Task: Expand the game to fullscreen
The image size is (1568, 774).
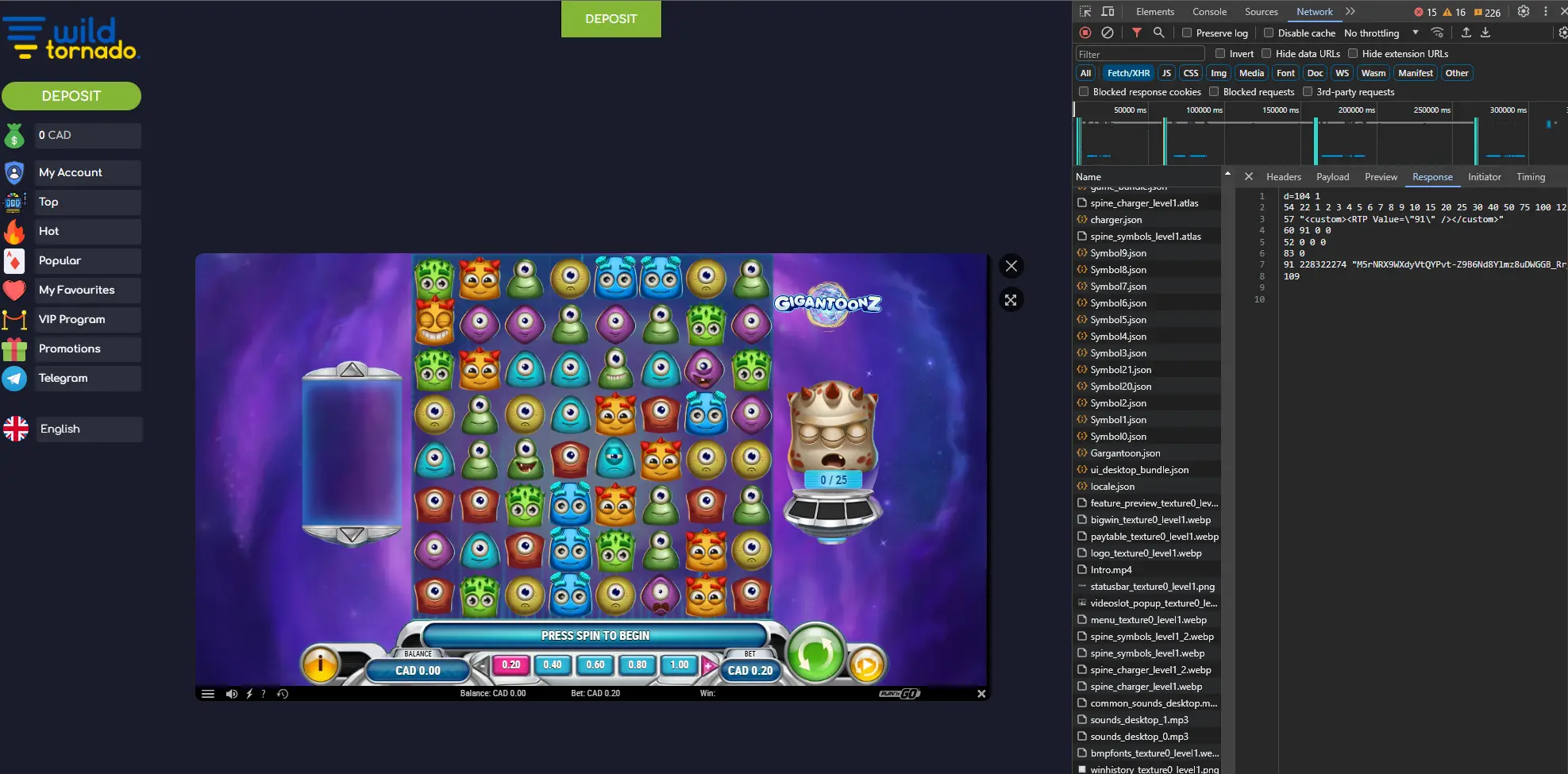Action: [1011, 300]
